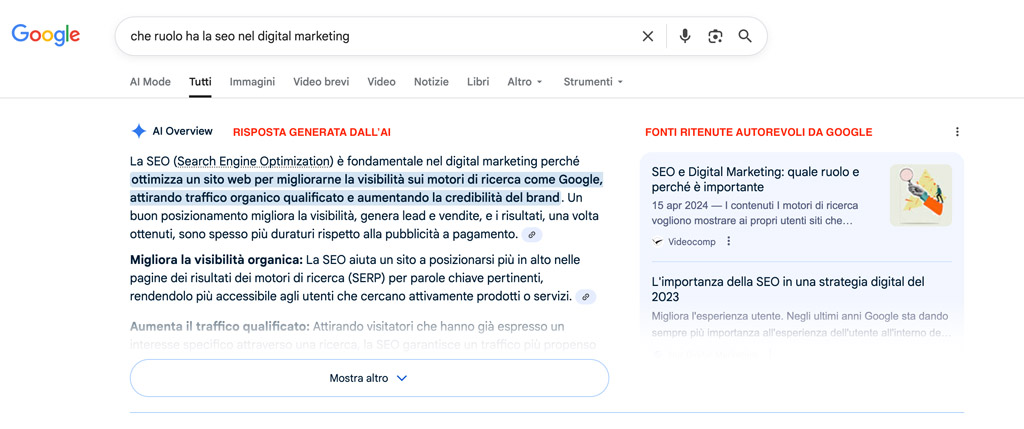The image size is (1024, 429).
Task: Switch to the Immagini tab
Action: (252, 82)
